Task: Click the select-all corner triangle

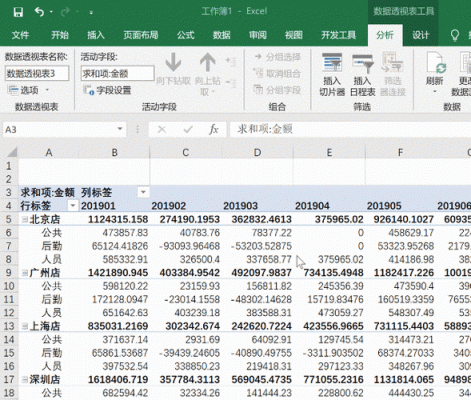Action: click(x=12, y=152)
